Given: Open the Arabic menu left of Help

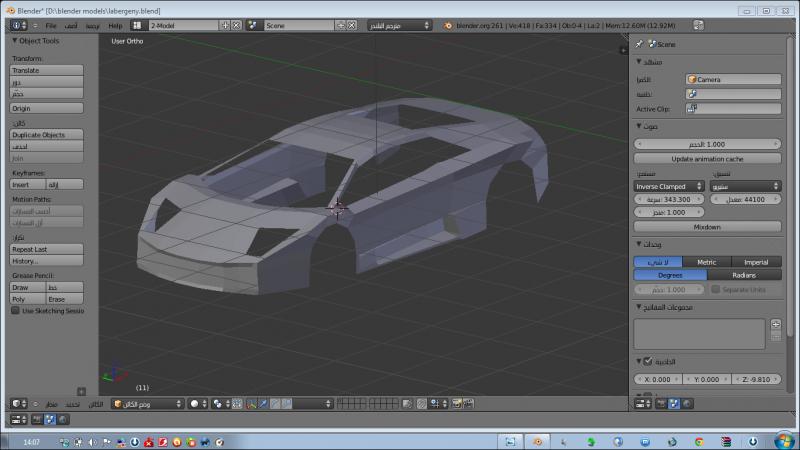Looking at the screenshot, I should 92,26.
